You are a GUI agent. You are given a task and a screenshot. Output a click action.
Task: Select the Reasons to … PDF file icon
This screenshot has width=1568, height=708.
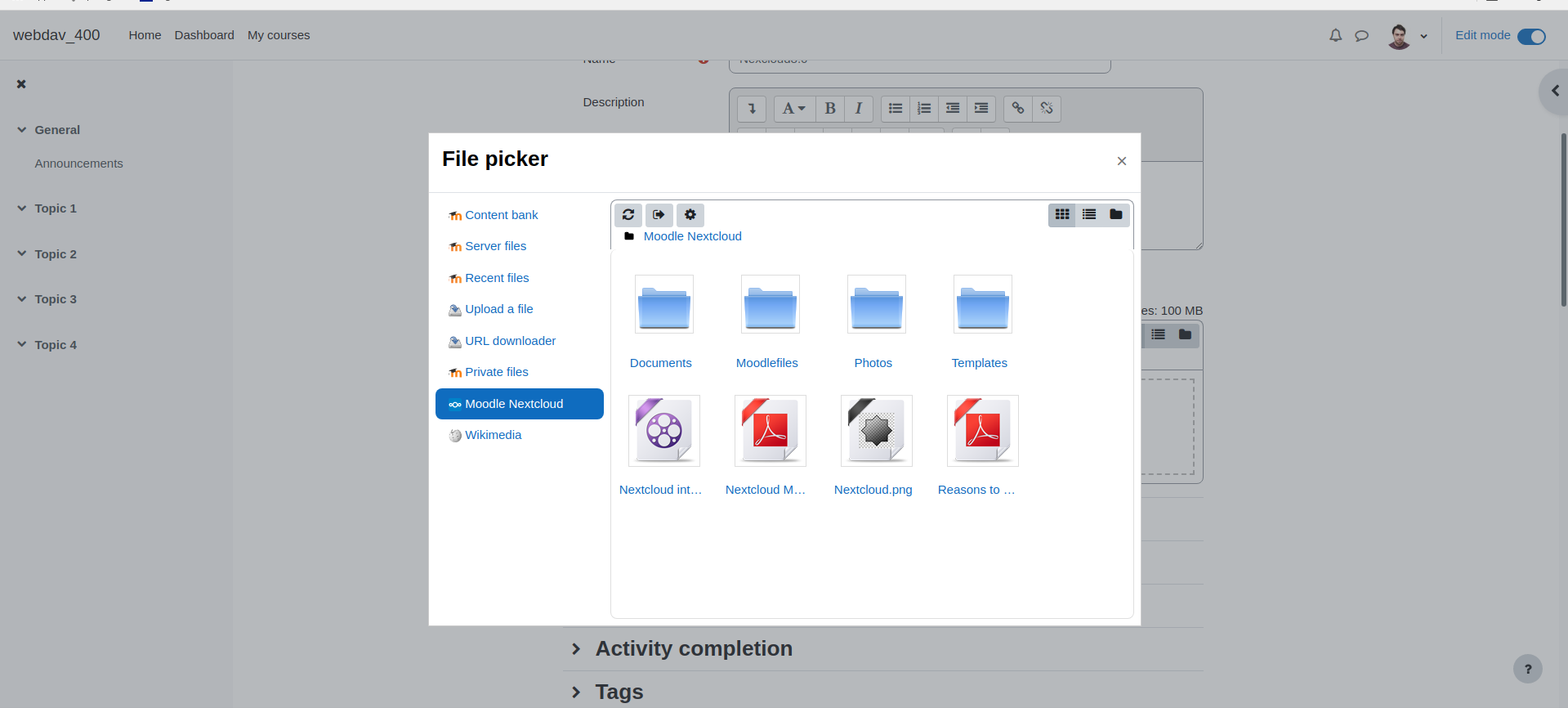coord(983,431)
